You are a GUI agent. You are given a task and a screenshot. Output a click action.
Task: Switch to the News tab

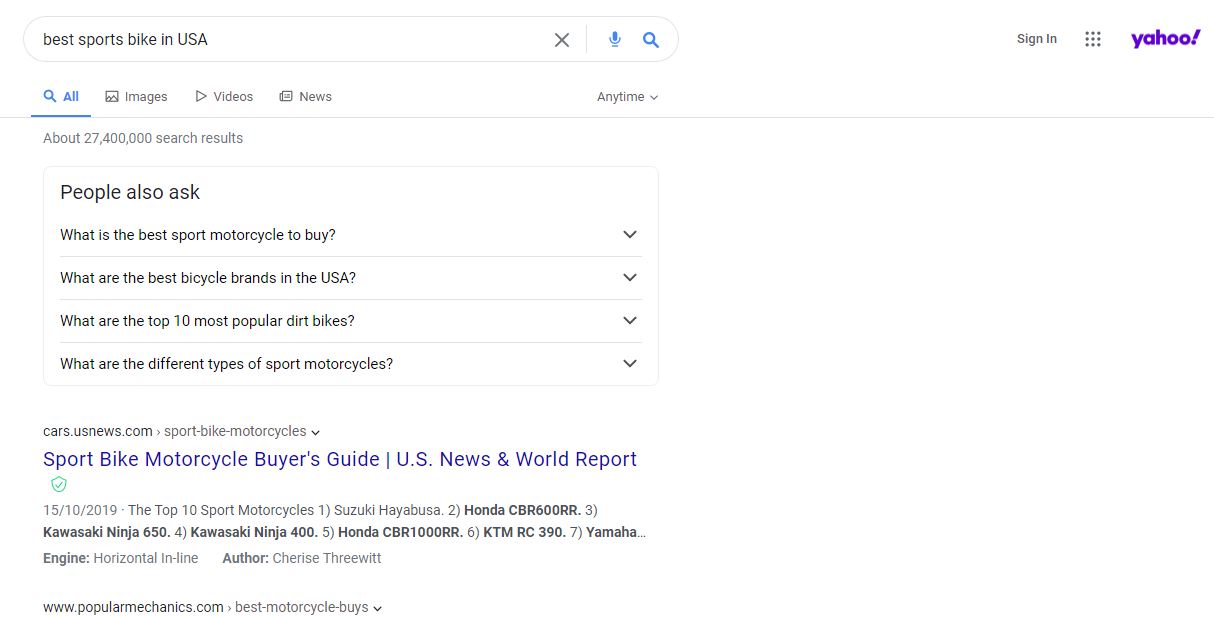click(x=305, y=97)
